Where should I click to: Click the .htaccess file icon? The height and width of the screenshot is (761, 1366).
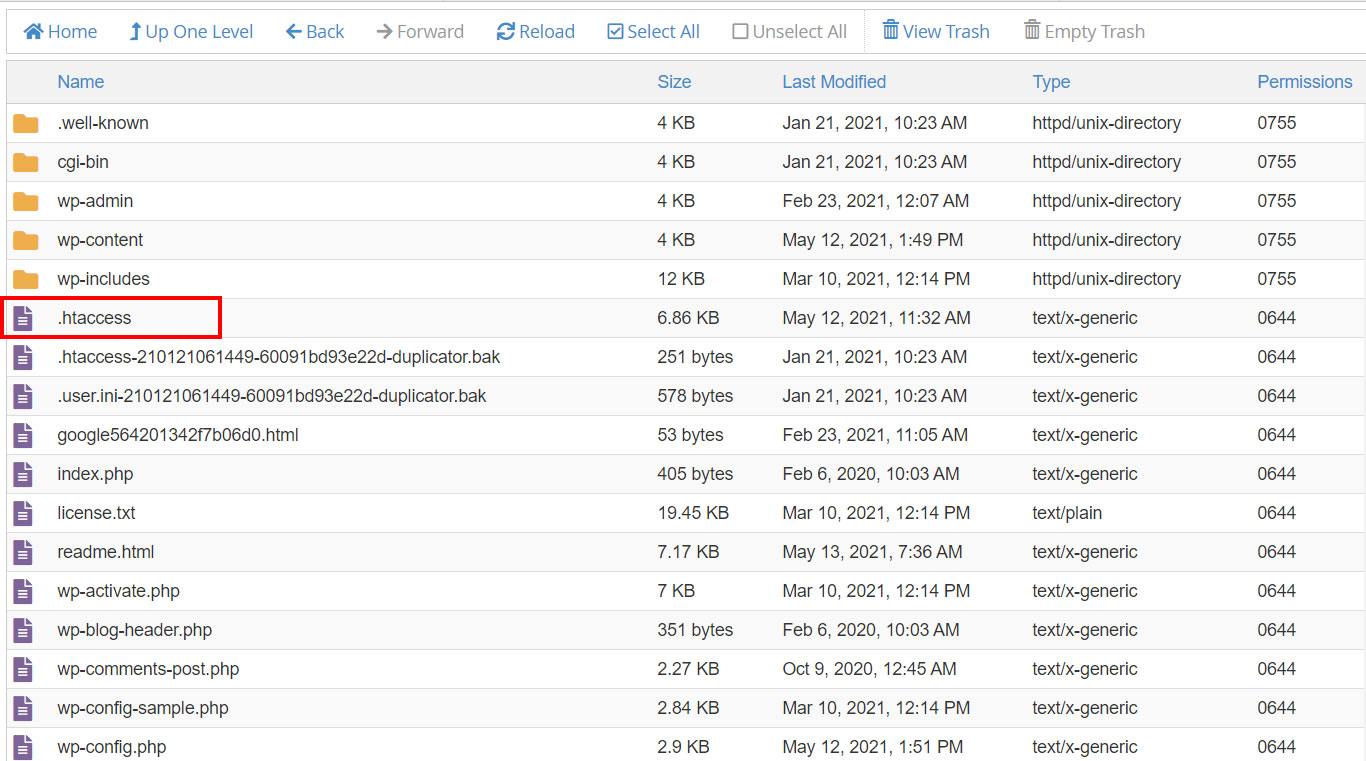point(23,319)
